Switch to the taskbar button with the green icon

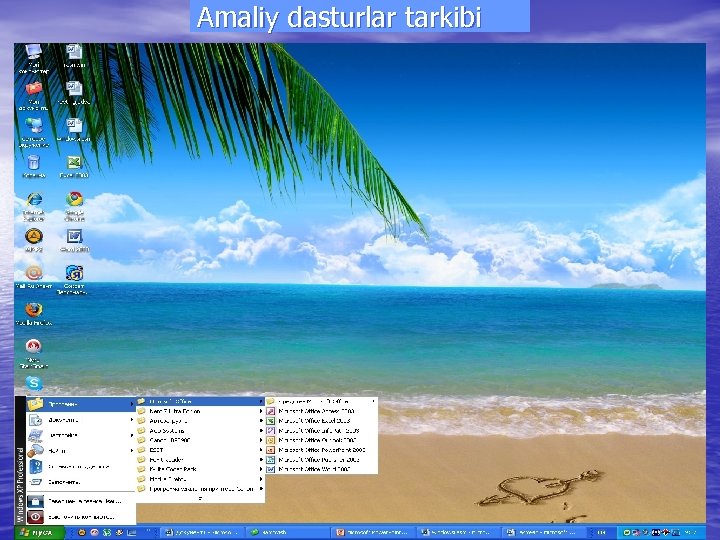click(x=288, y=533)
